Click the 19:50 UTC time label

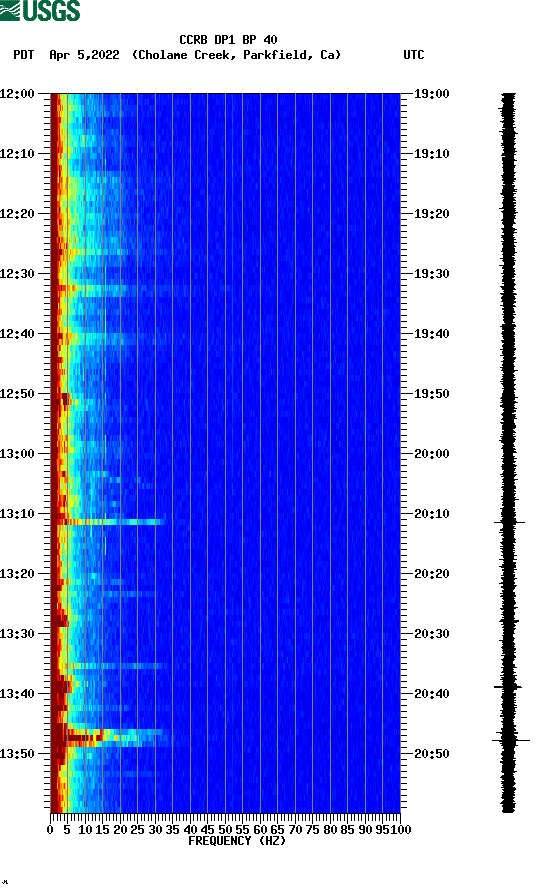[432, 394]
